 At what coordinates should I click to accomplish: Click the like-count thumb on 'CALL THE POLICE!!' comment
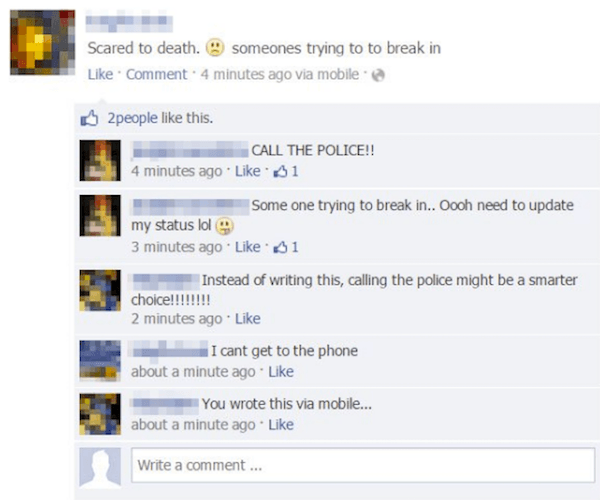280,171
